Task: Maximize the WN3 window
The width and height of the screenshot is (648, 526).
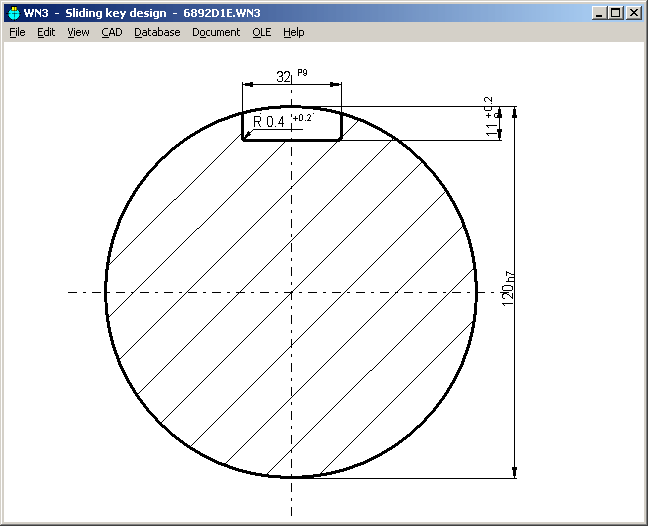Action: [x=615, y=13]
